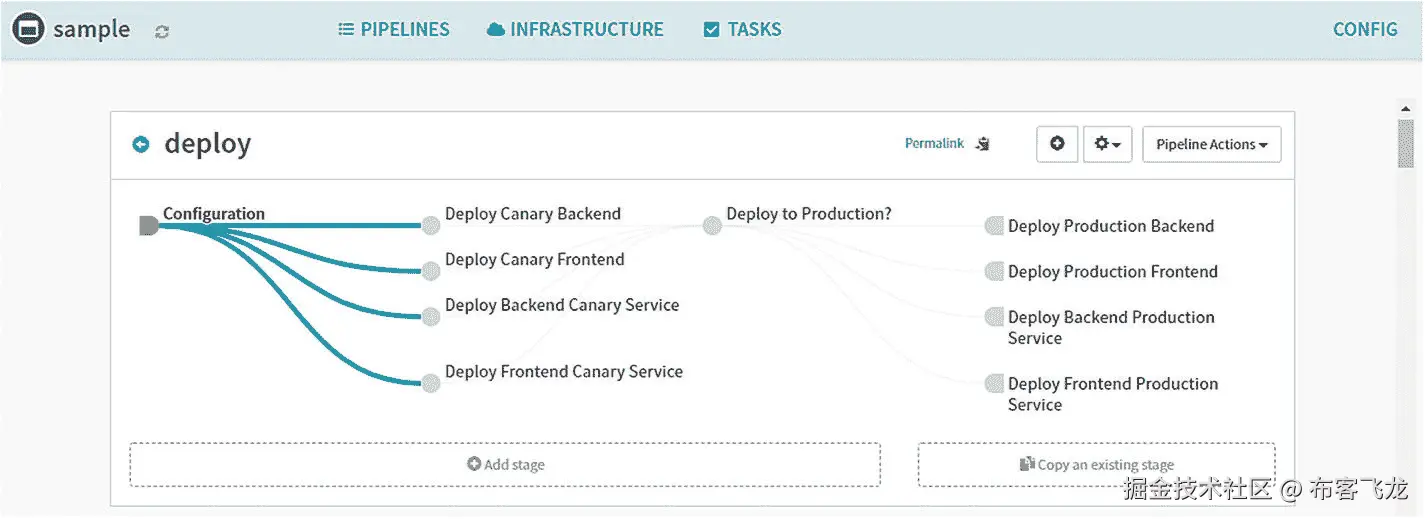Screen dimensions: 1425x519
Task: Select the Deploy Frontend Canary Service node
Action: click(x=431, y=383)
